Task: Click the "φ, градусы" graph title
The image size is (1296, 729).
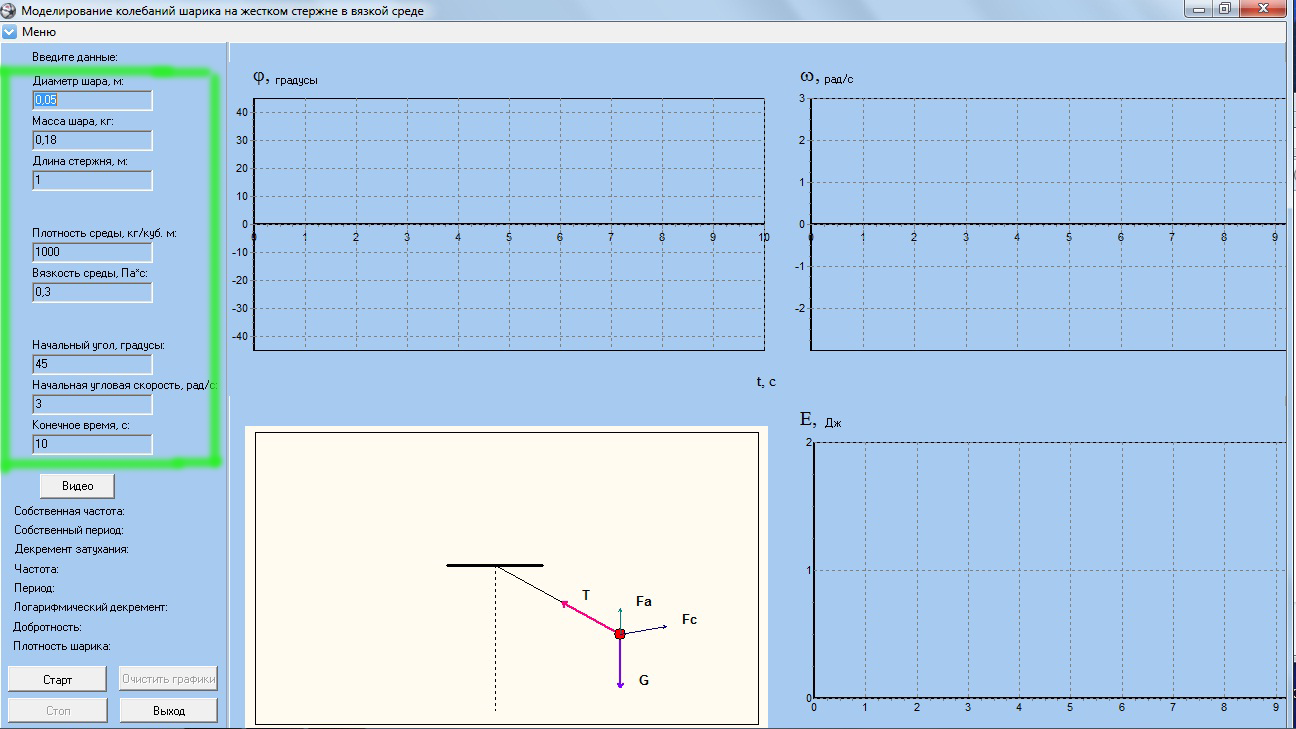Action: (286, 78)
